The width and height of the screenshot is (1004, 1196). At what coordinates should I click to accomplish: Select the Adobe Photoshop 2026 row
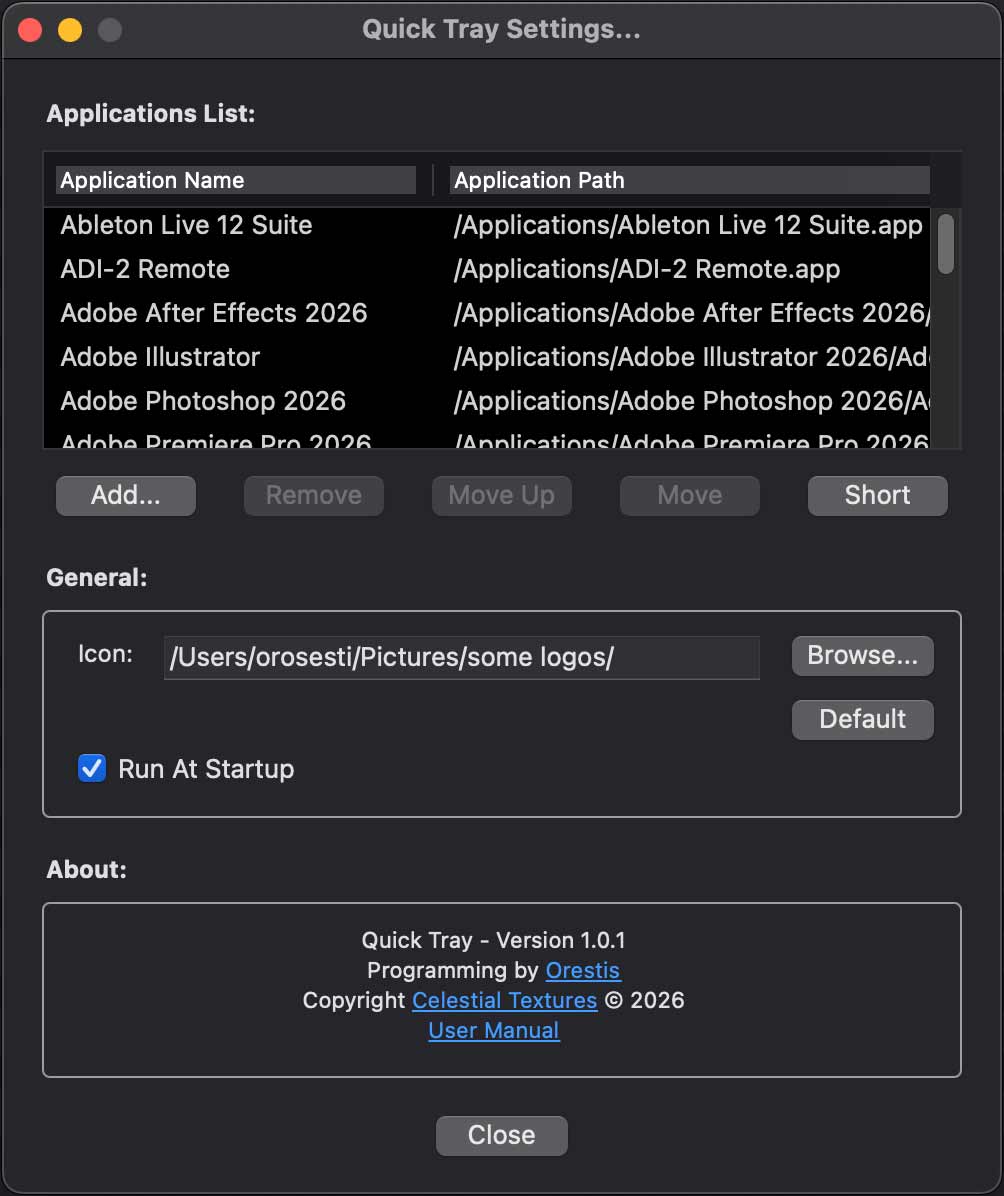point(487,401)
